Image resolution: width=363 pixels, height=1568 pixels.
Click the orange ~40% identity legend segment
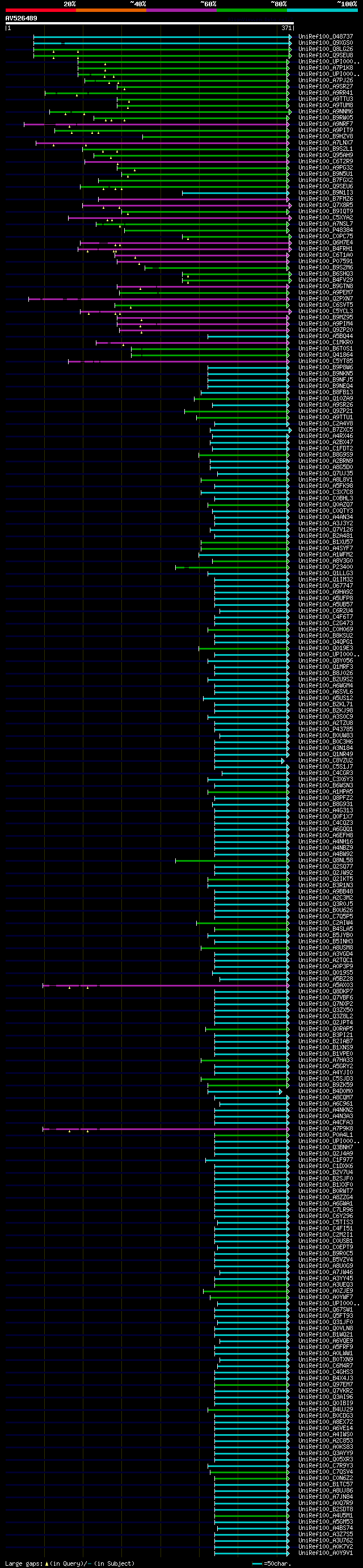[111, 10]
